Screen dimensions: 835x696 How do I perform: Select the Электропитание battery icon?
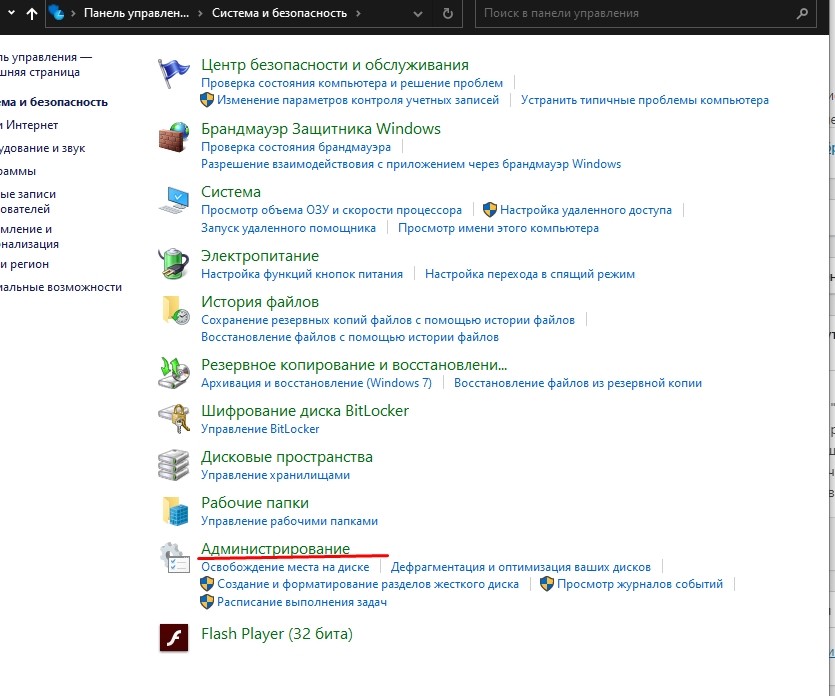174,264
